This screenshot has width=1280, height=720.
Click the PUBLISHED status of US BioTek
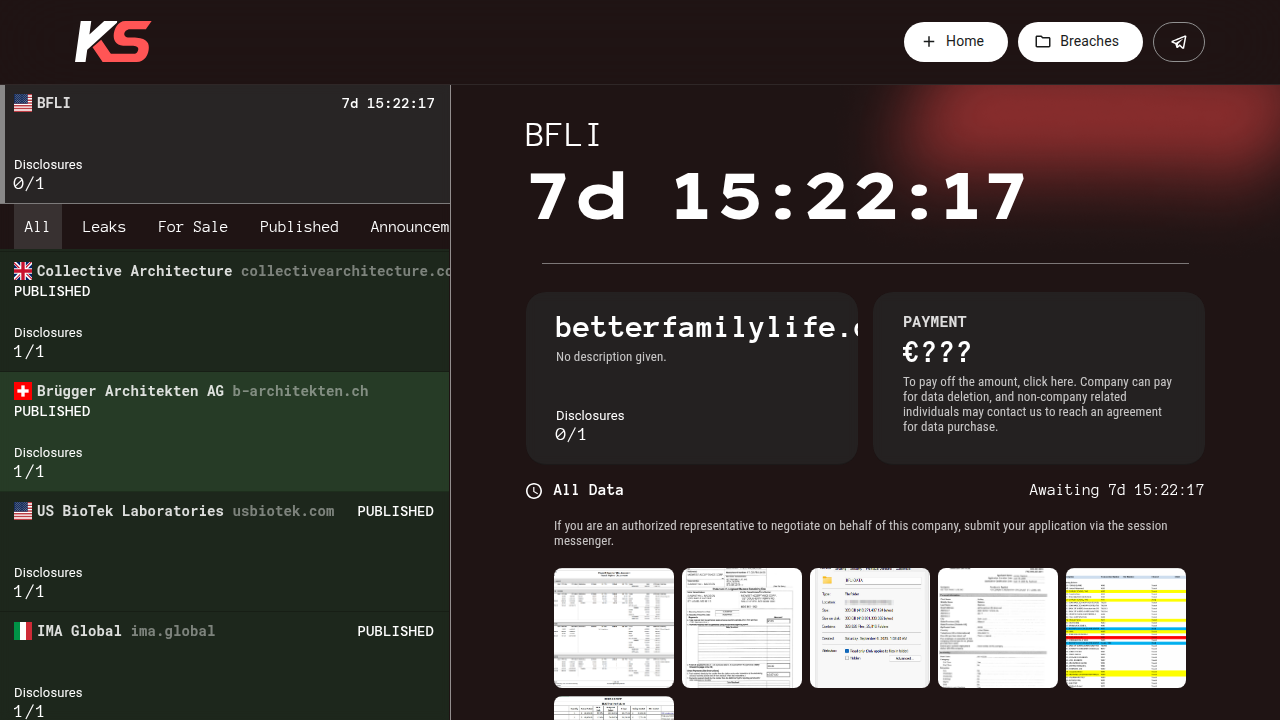(395, 511)
